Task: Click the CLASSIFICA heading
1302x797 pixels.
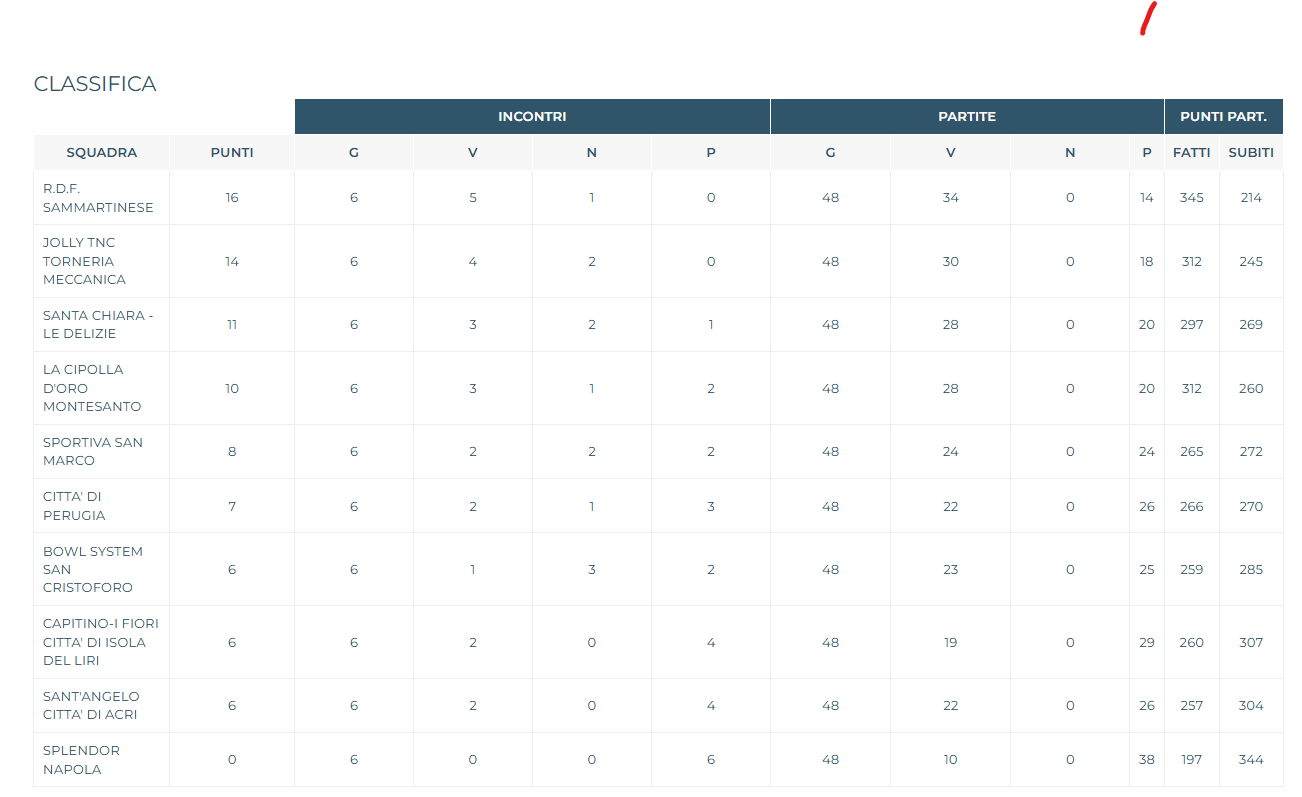Action: (x=95, y=84)
